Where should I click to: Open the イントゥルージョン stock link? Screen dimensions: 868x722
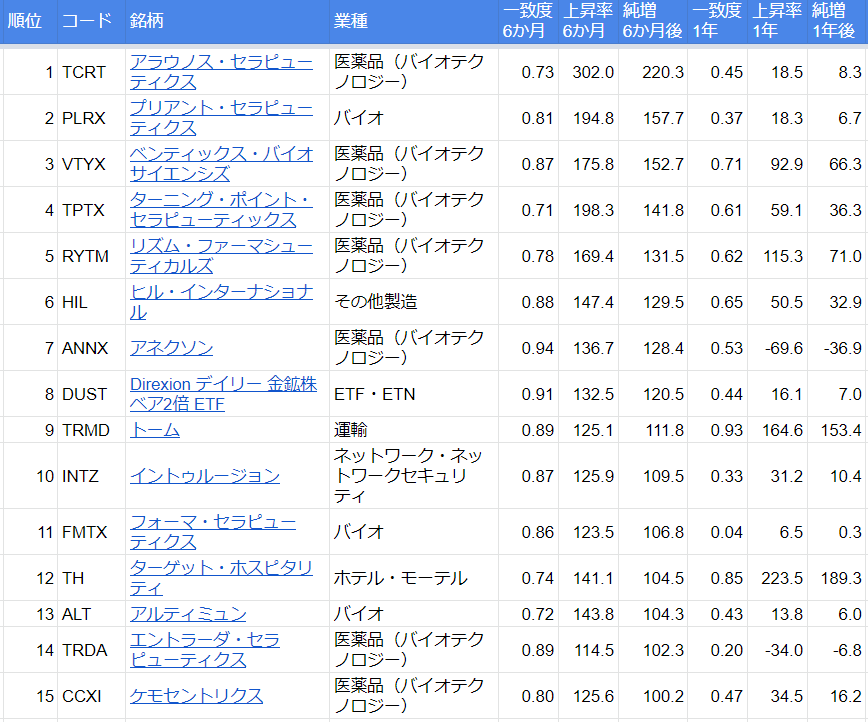pyautogui.click(x=204, y=476)
